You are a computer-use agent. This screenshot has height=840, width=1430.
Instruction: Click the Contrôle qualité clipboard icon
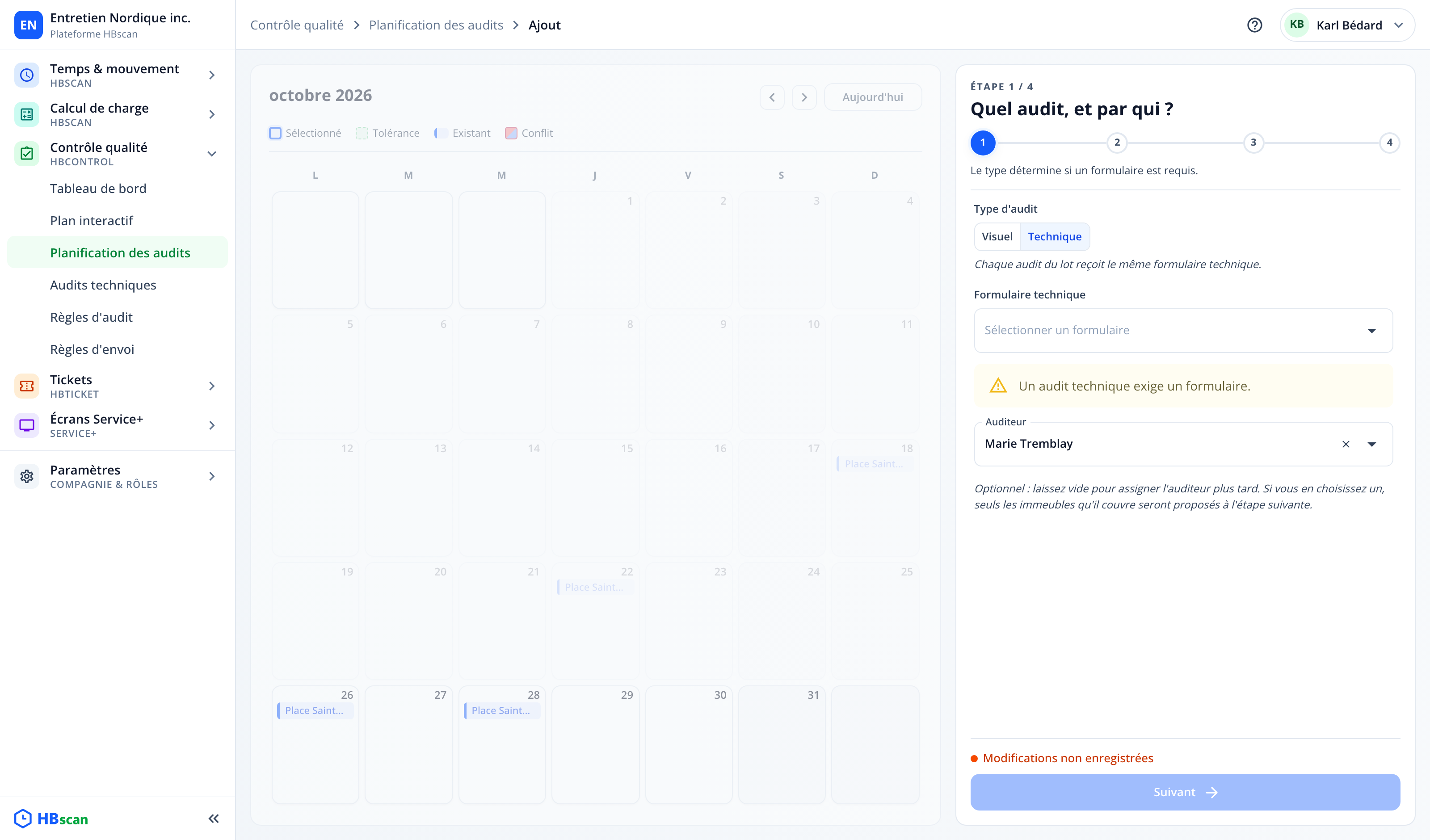(27, 153)
